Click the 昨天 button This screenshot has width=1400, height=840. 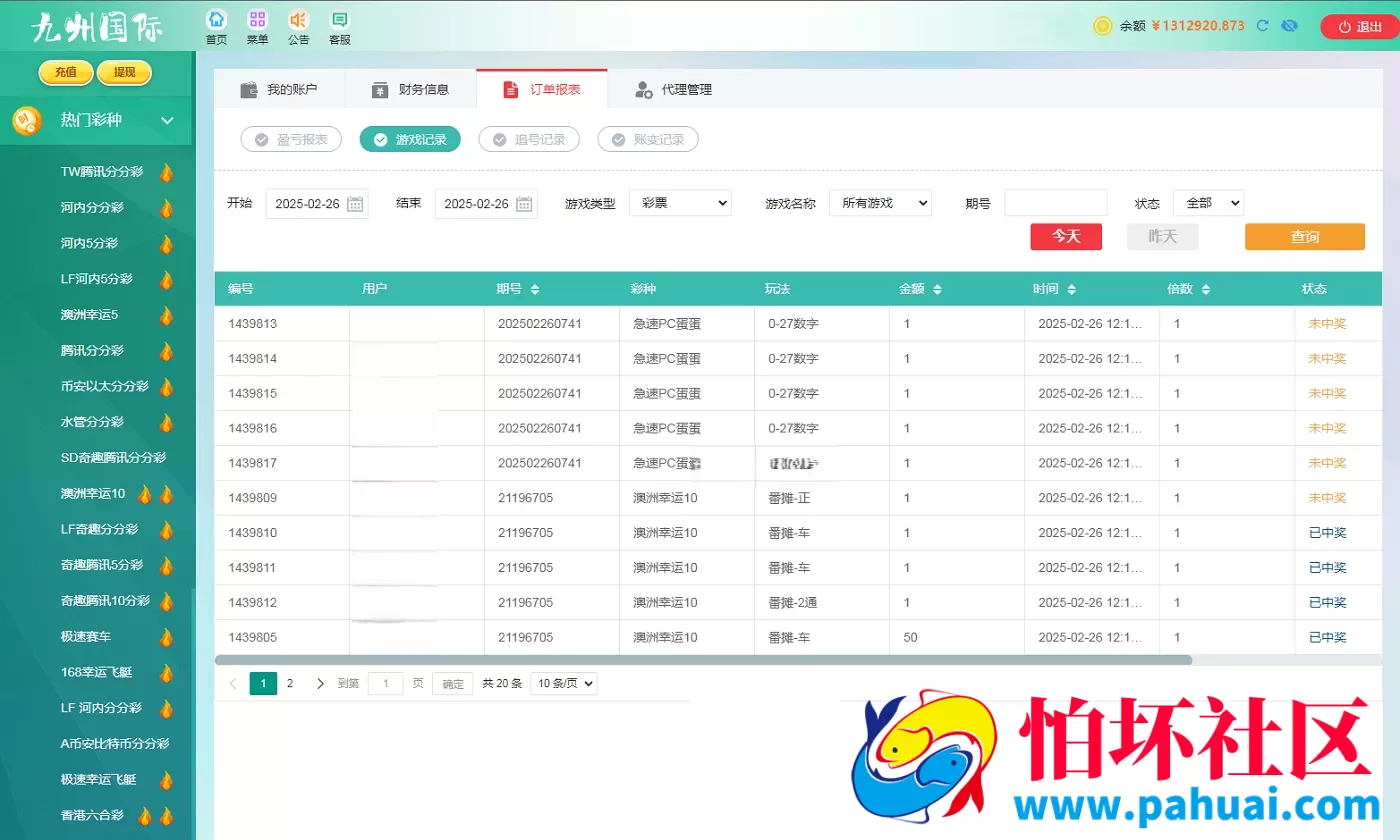point(1162,237)
